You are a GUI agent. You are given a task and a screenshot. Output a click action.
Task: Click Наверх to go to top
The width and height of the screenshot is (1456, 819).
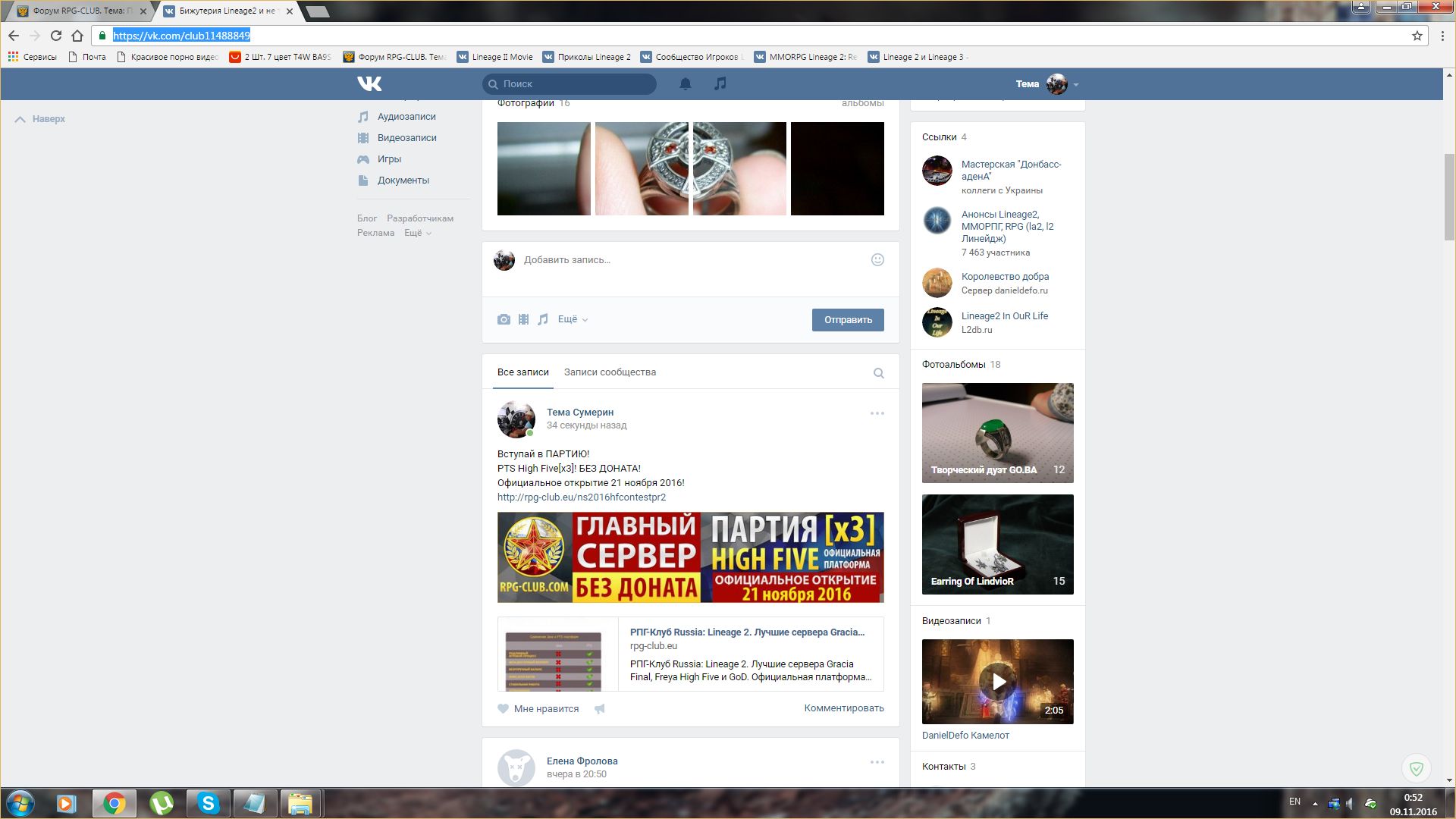pos(40,119)
